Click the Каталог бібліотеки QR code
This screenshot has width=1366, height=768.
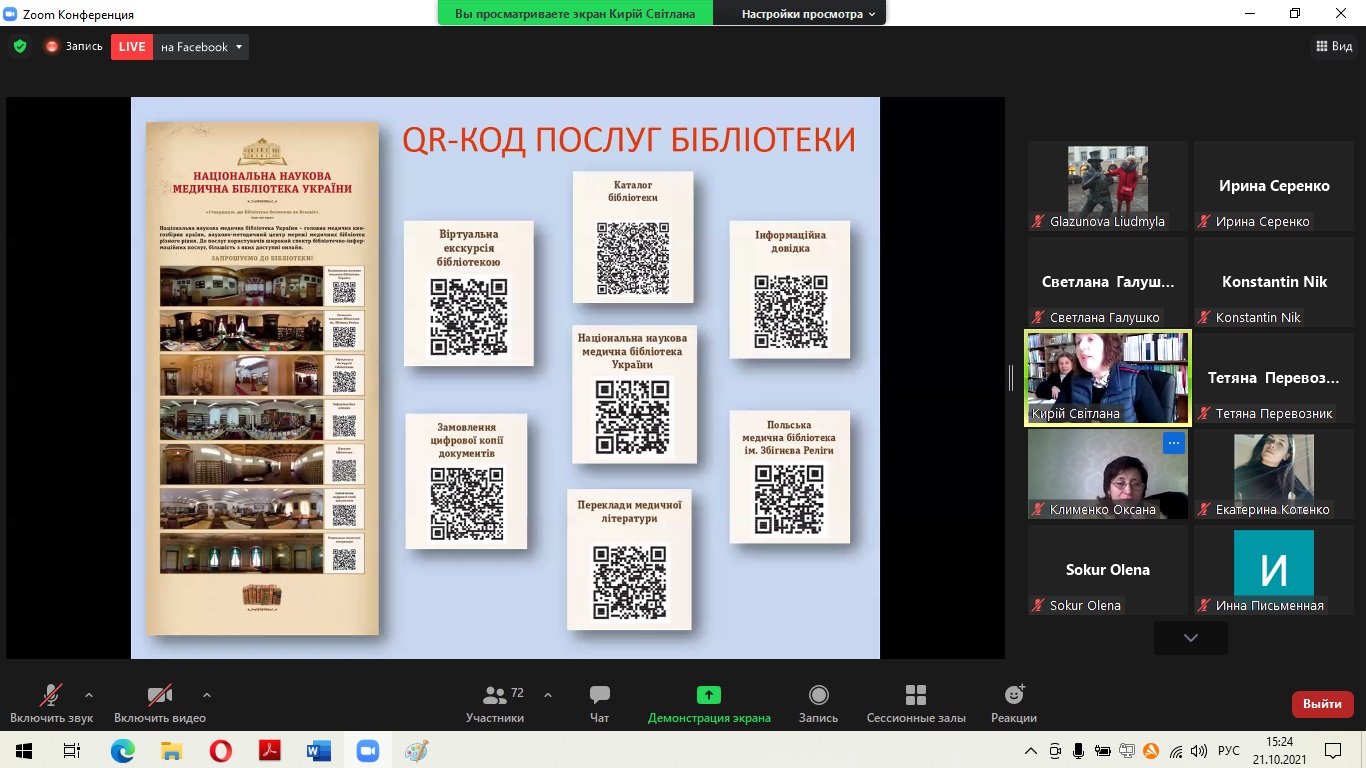[633, 258]
